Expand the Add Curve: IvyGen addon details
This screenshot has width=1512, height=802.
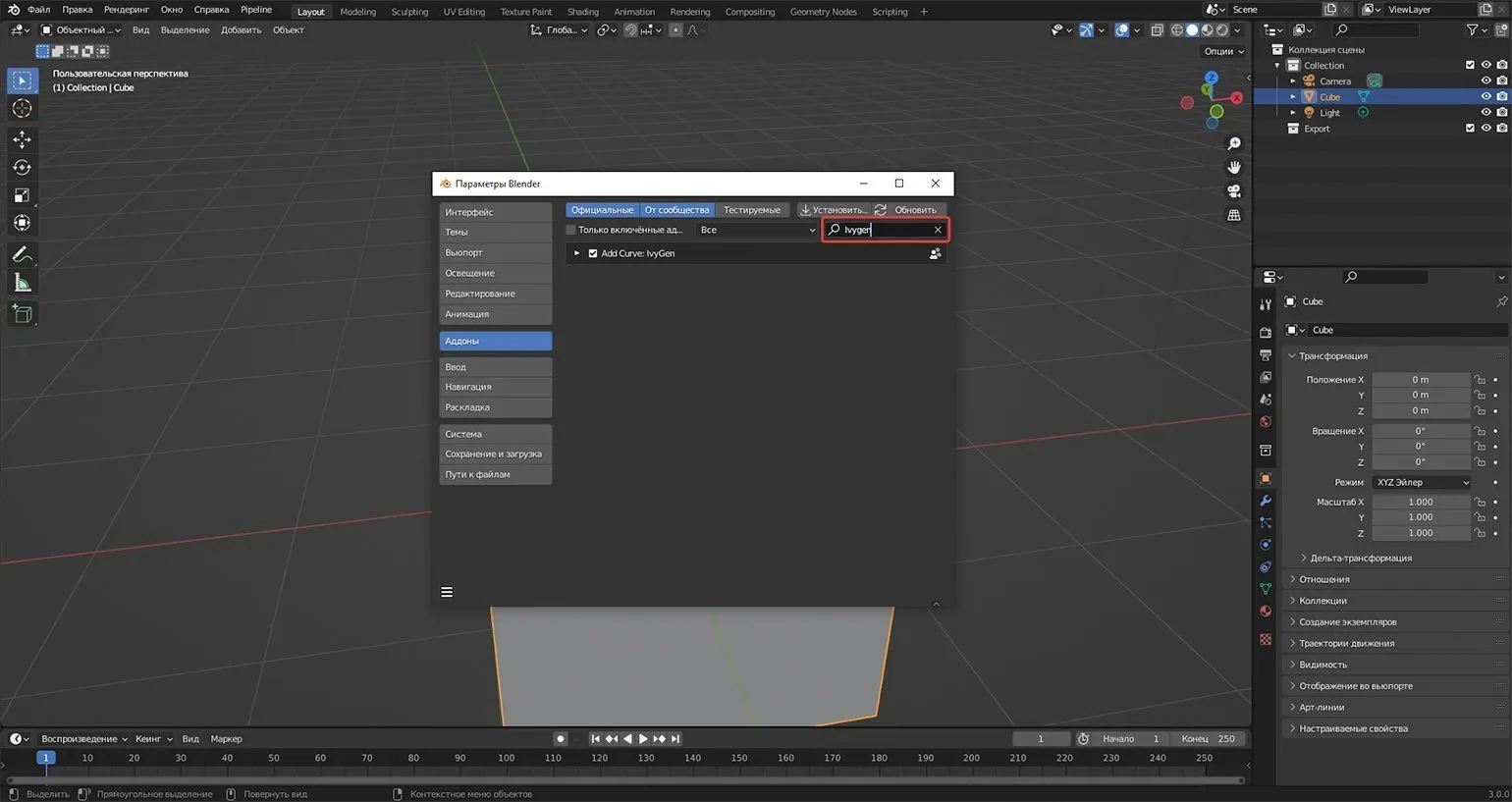[x=577, y=253]
